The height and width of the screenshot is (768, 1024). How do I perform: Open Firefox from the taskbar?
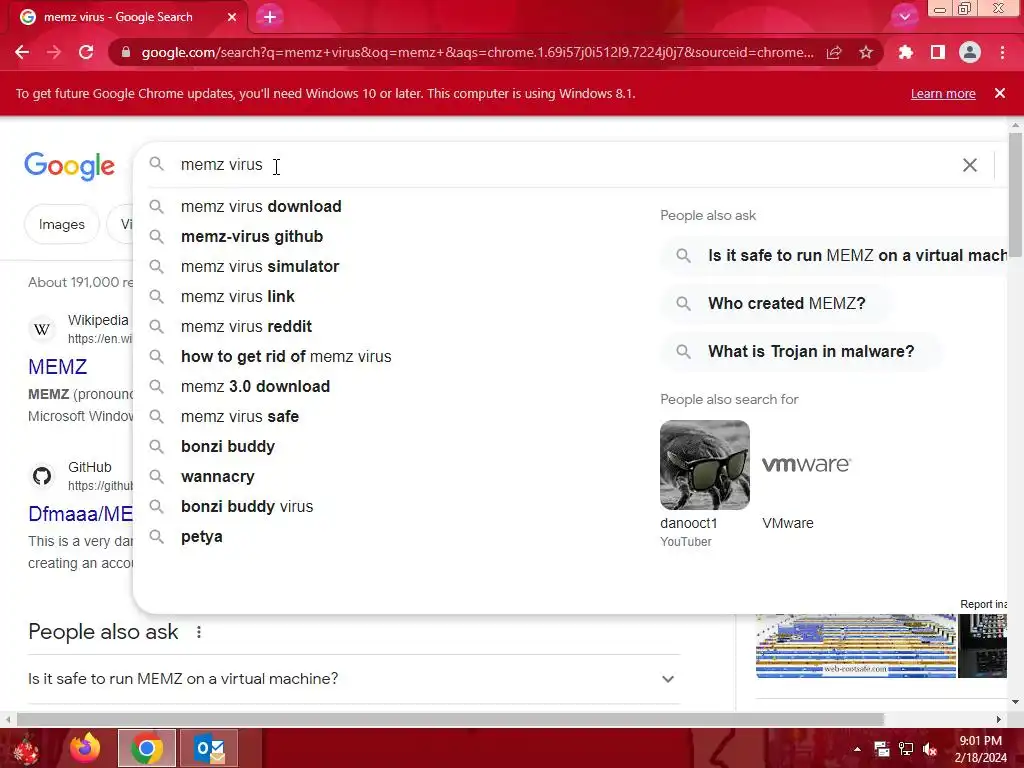click(86, 748)
